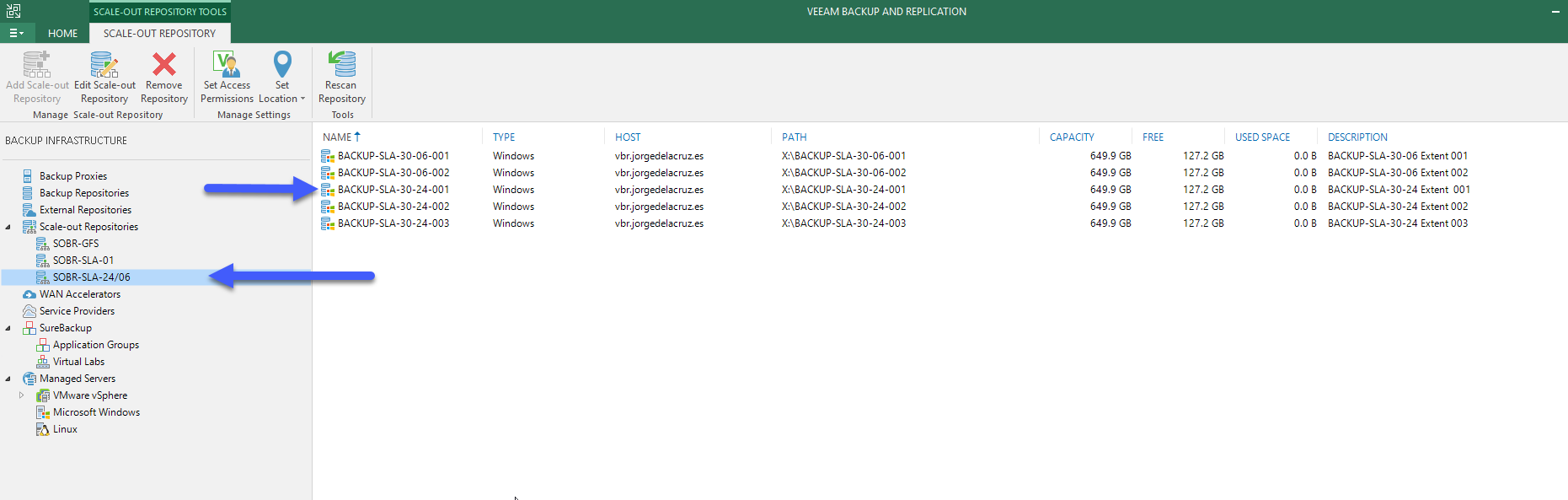Click the Managed Servers icon
Viewport: 1568px width, 500px height.
click(x=29, y=379)
